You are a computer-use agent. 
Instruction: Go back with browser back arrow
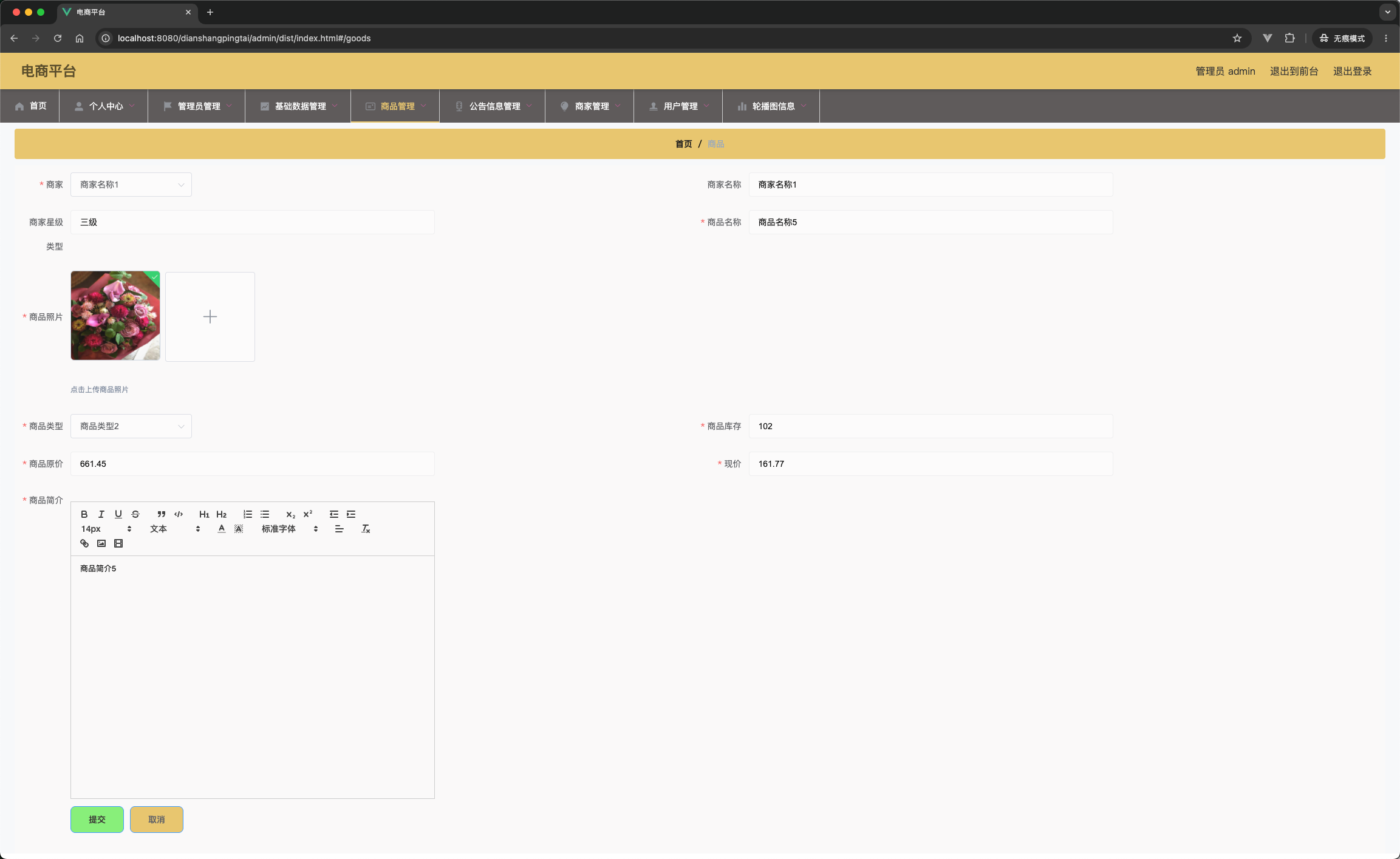[14, 38]
